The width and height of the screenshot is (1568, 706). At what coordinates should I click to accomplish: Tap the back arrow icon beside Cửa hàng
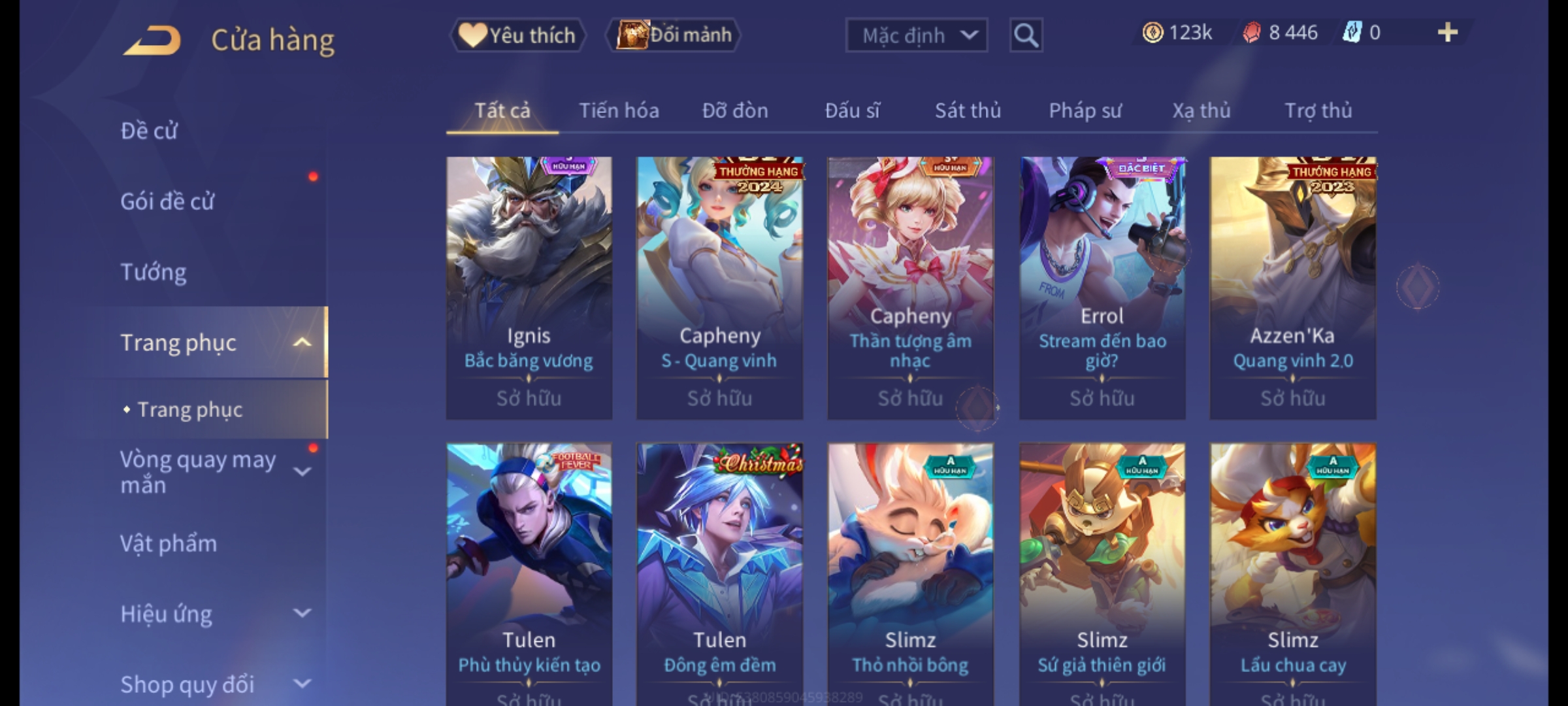click(152, 41)
